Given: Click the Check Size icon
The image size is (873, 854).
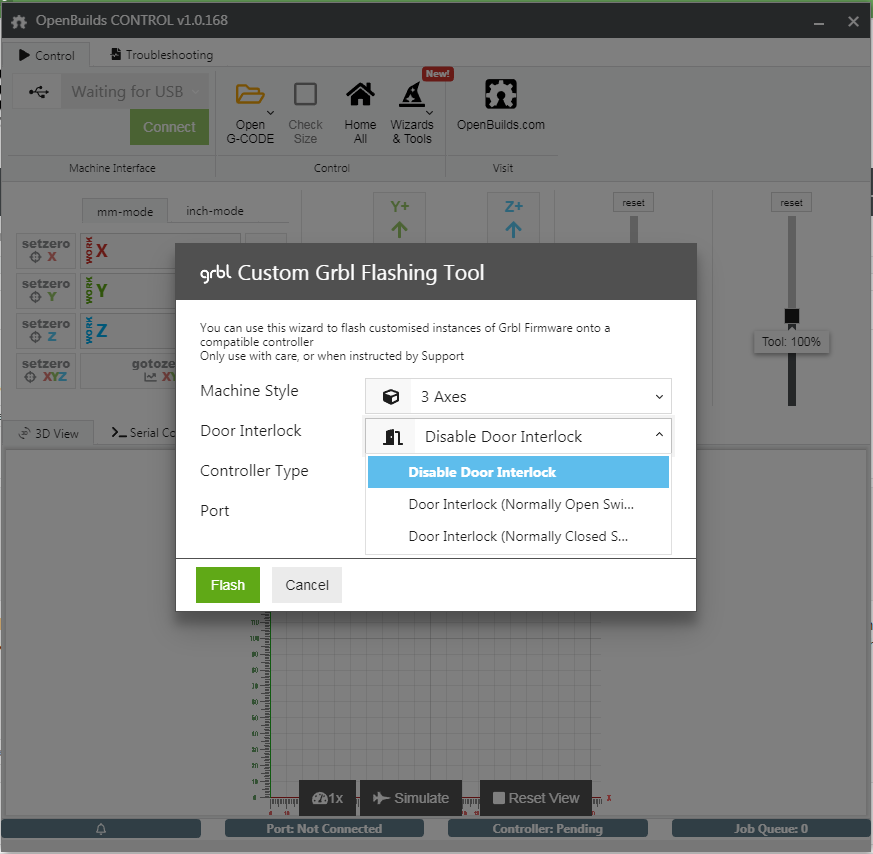Looking at the screenshot, I should 305,95.
